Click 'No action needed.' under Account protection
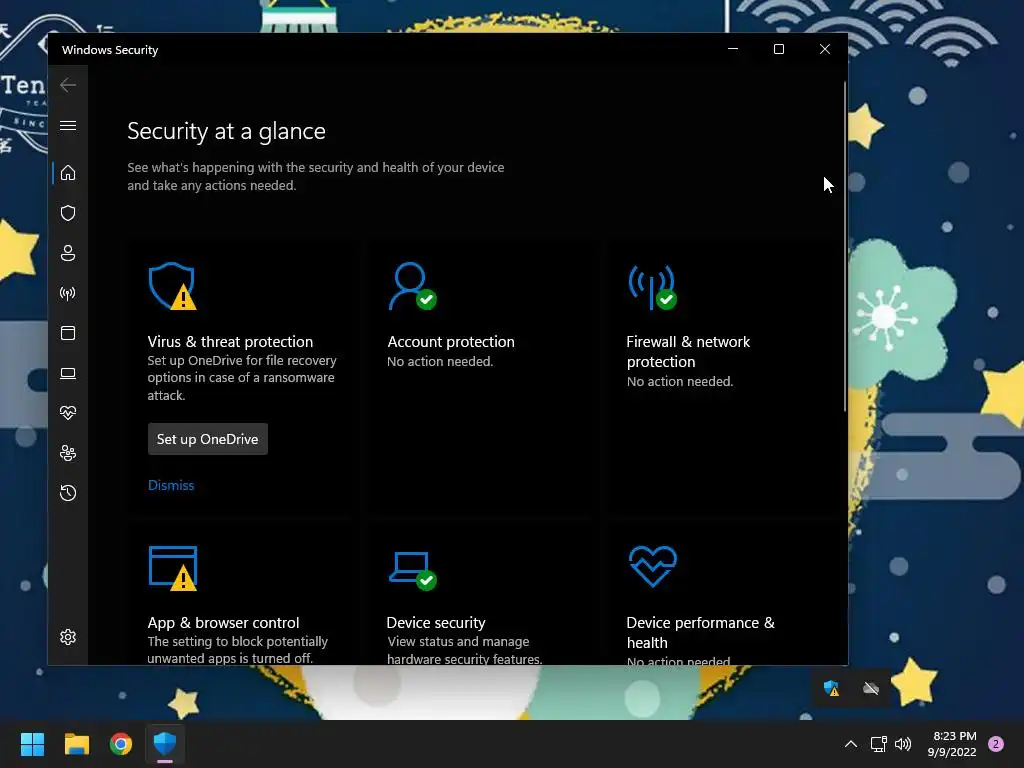Image resolution: width=1024 pixels, height=768 pixels. coord(440,361)
